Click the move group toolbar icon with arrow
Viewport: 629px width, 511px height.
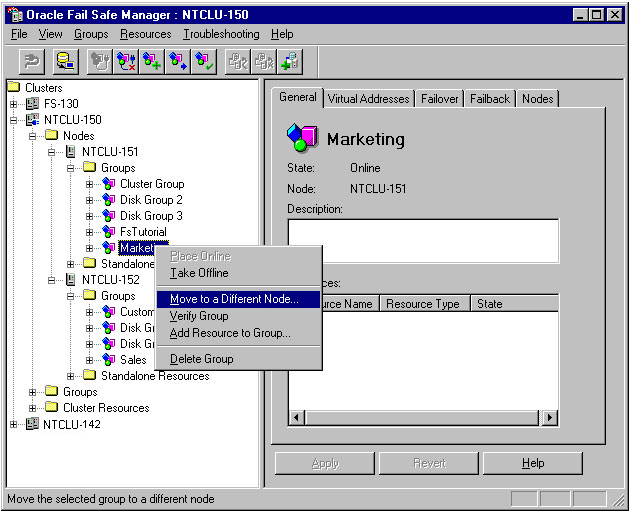click(178, 62)
